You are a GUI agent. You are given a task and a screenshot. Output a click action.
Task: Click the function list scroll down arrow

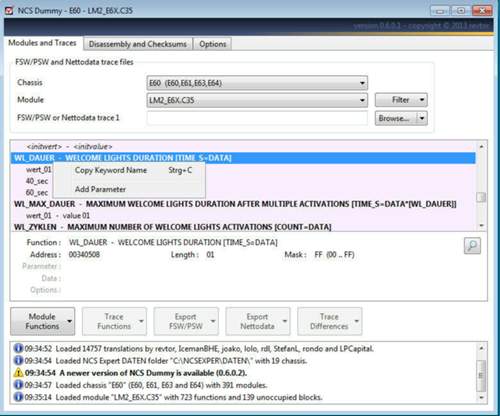tap(481, 226)
